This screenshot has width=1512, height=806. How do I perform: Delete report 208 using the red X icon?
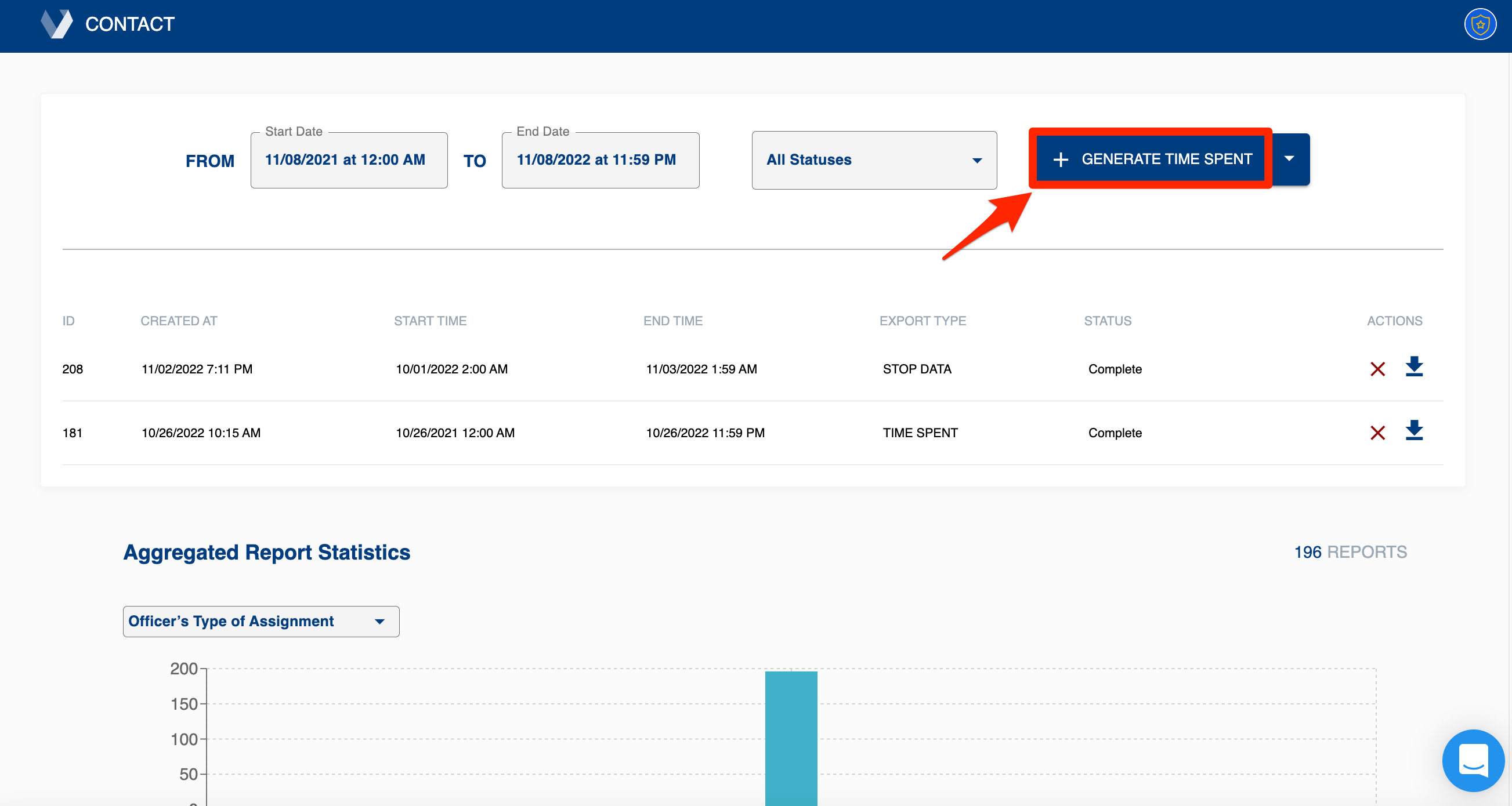1378,369
